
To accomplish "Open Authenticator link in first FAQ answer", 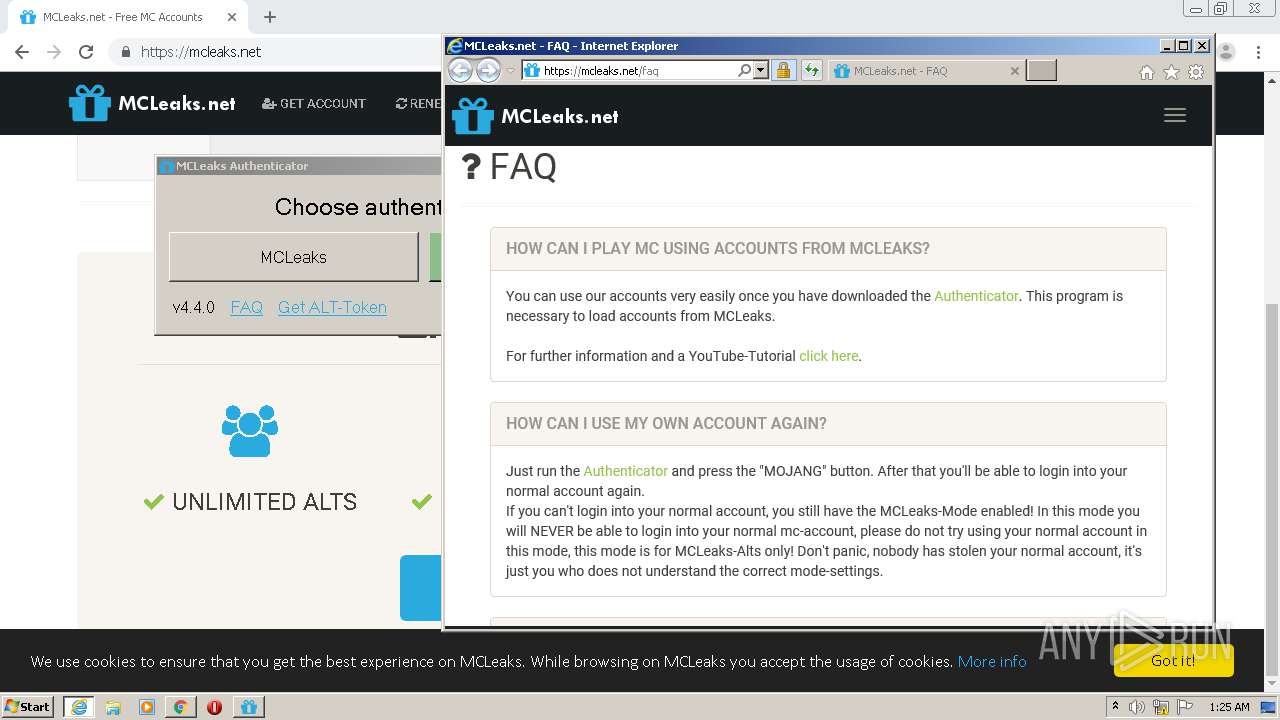I will (x=976, y=296).
